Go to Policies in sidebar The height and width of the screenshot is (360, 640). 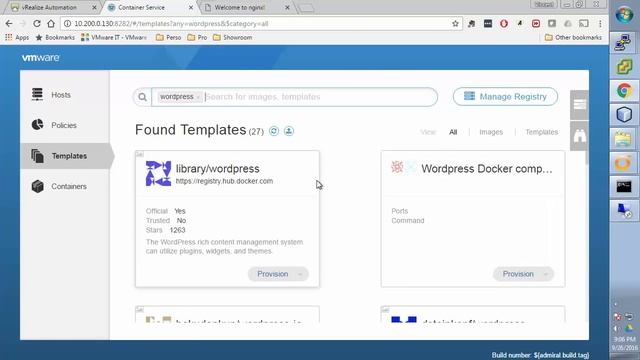tap(64, 125)
